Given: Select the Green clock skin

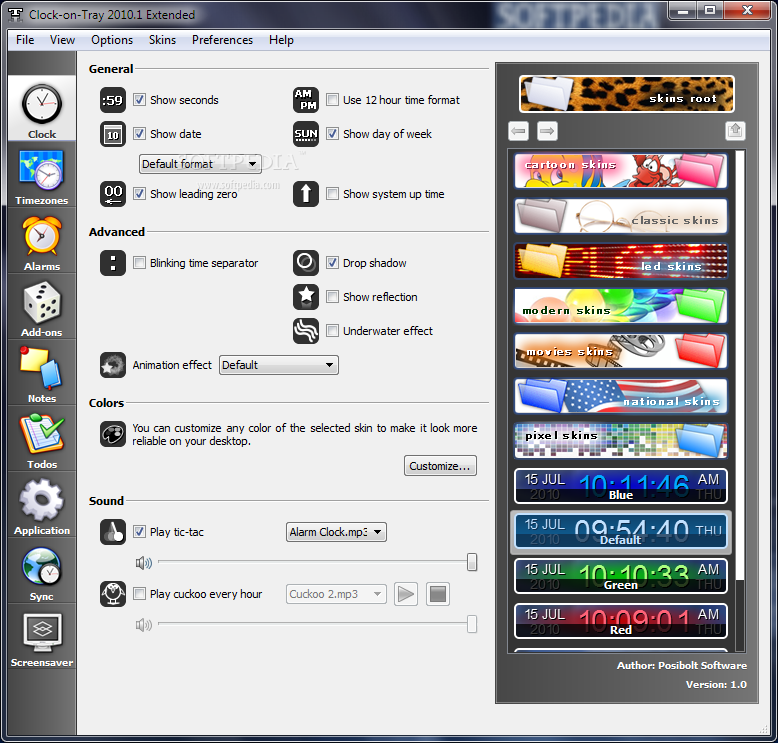Looking at the screenshot, I should coord(621,576).
